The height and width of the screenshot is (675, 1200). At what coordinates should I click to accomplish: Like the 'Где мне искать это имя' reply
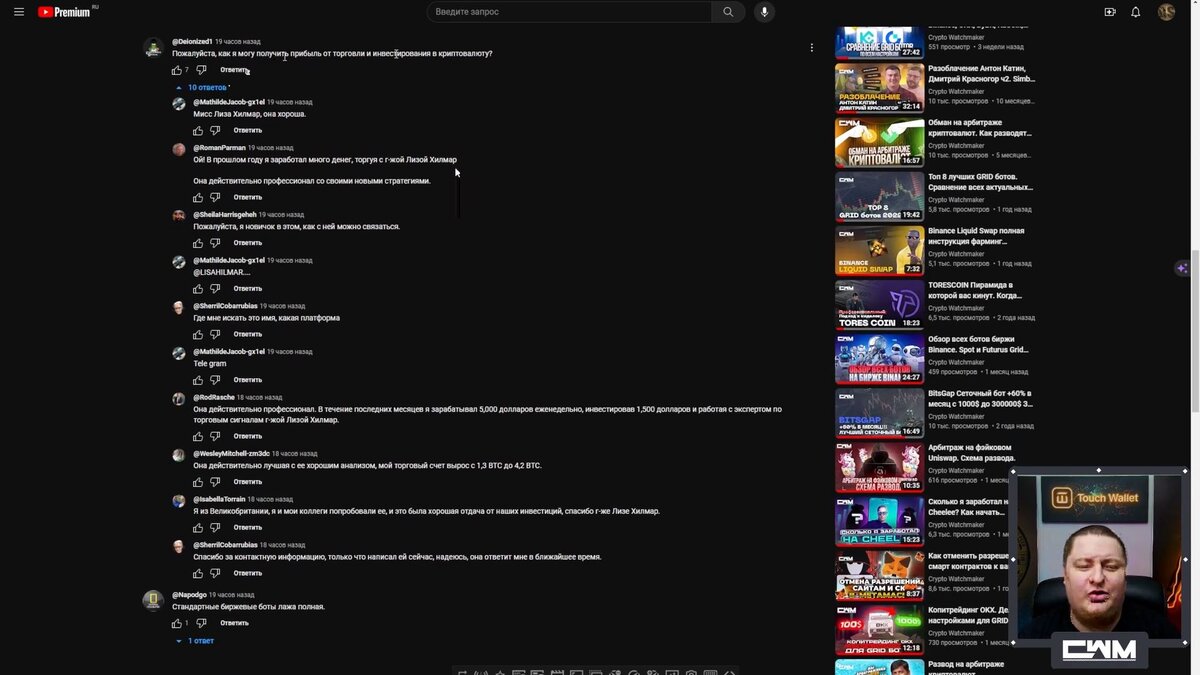(x=198, y=334)
